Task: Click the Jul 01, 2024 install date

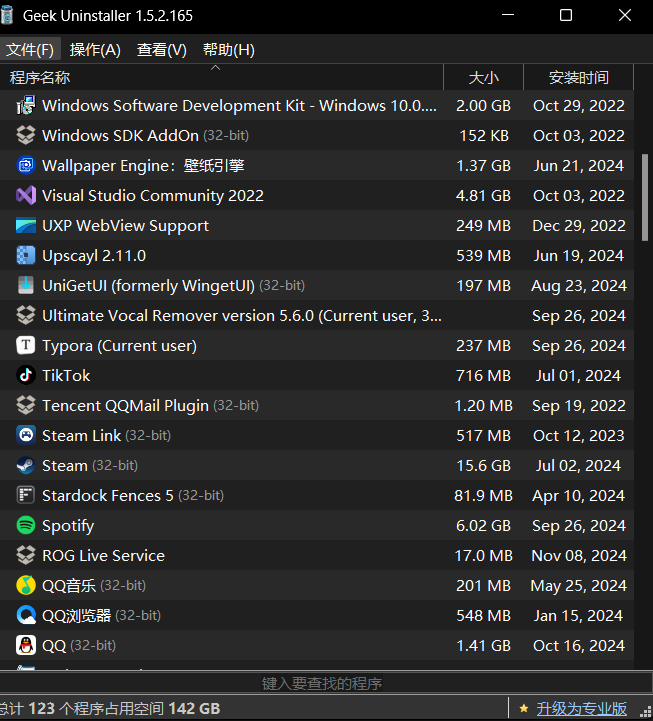Action: [x=578, y=375]
